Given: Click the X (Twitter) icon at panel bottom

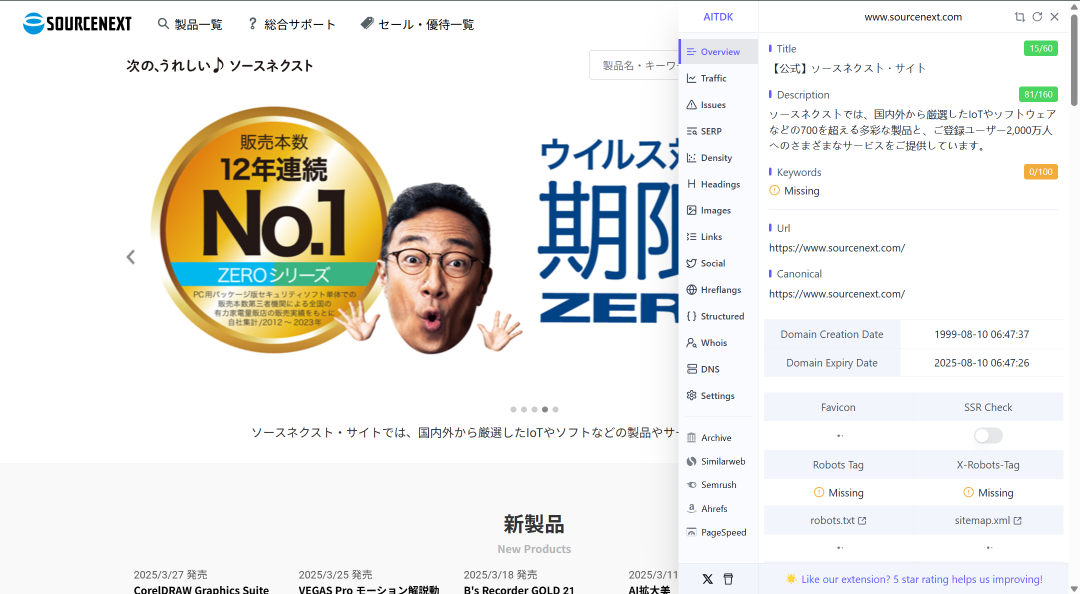Looking at the screenshot, I should (707, 579).
